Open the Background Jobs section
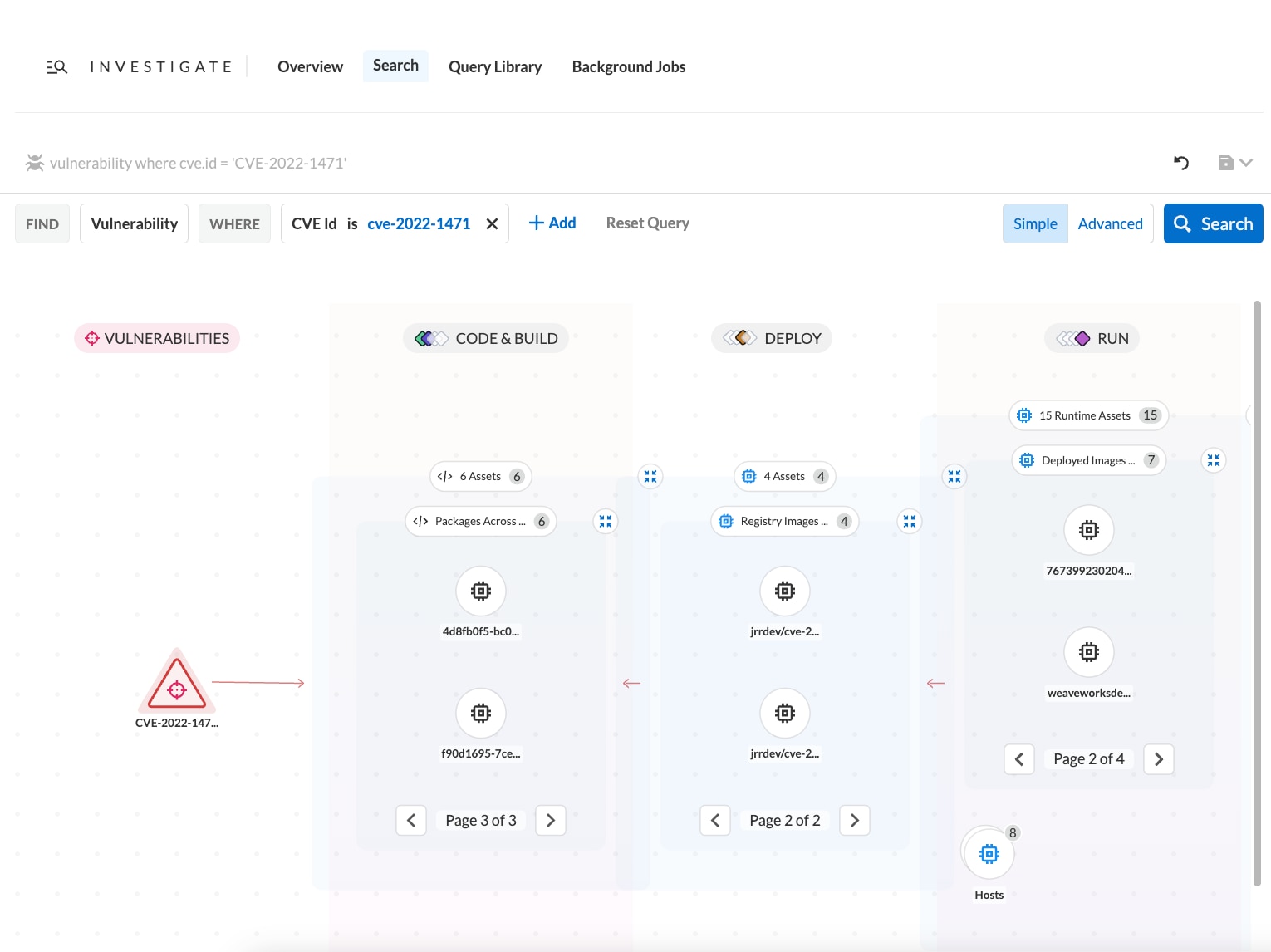The image size is (1271, 952). point(628,66)
